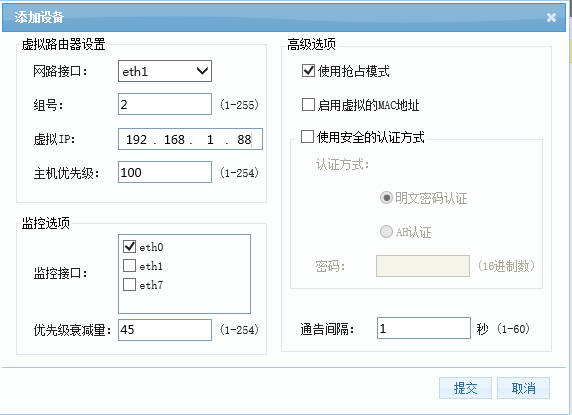This screenshot has height=415, width=572.
Task: Click the (16进制数) hint text
Action: coord(506,266)
